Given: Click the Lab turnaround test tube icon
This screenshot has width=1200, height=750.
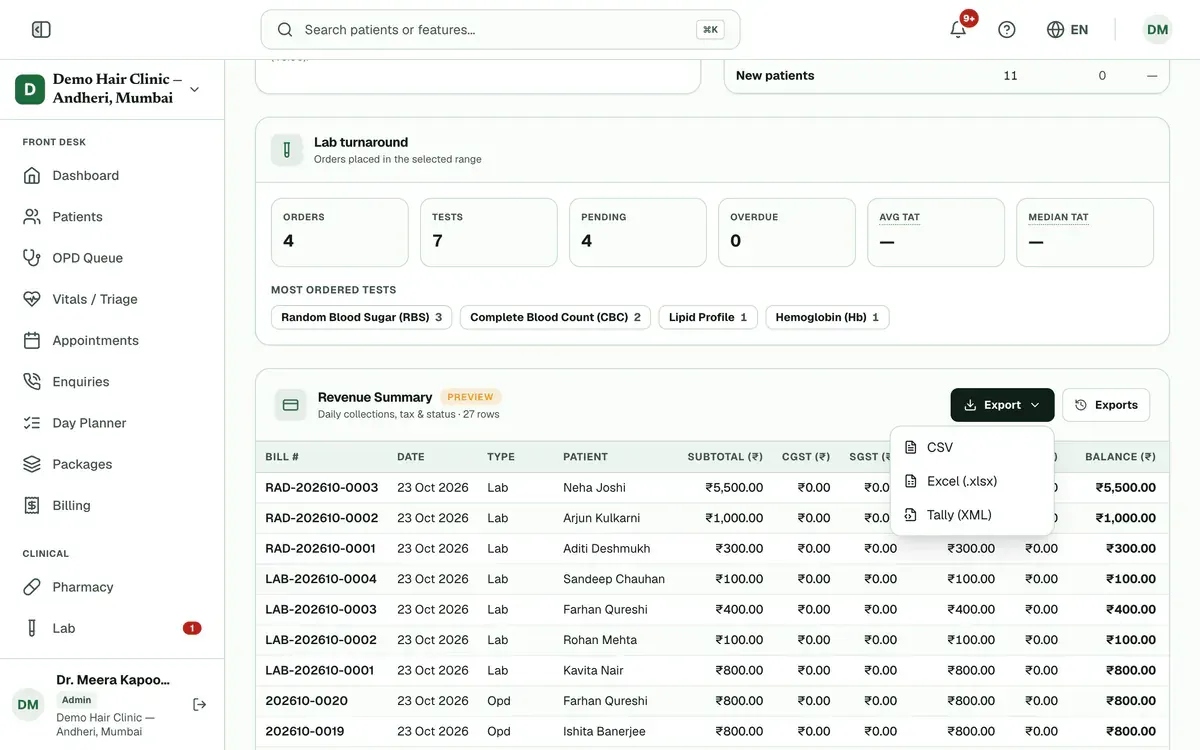Looking at the screenshot, I should (x=287, y=150).
